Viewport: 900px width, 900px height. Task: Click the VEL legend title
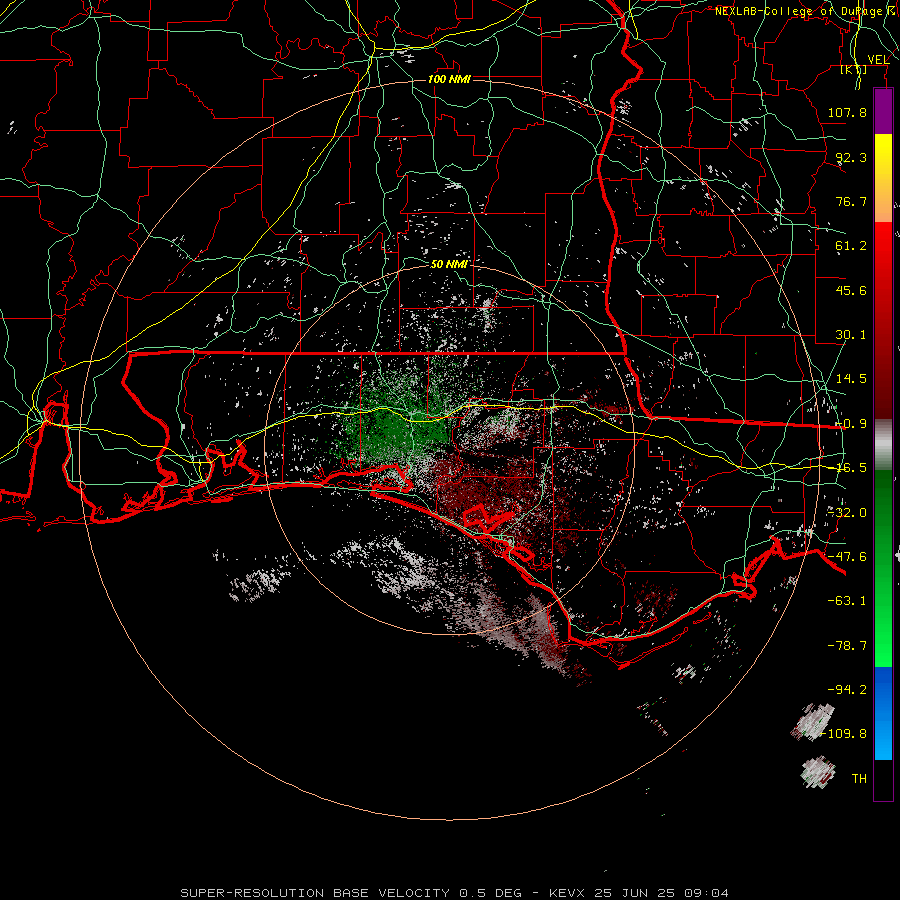click(878, 60)
